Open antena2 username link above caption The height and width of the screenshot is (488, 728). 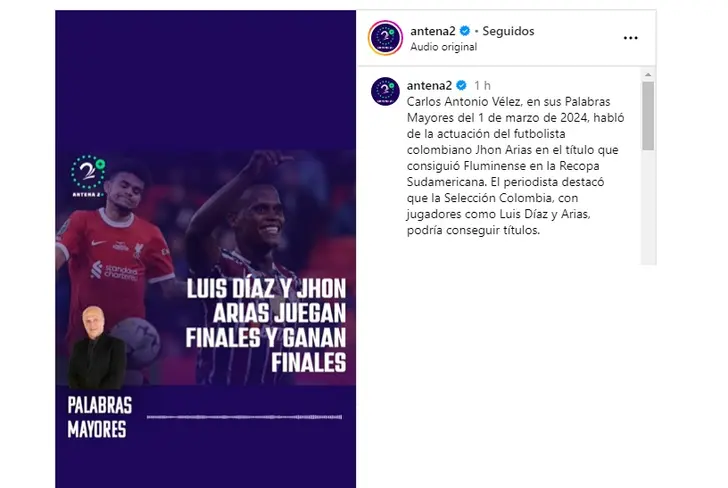tap(429, 85)
